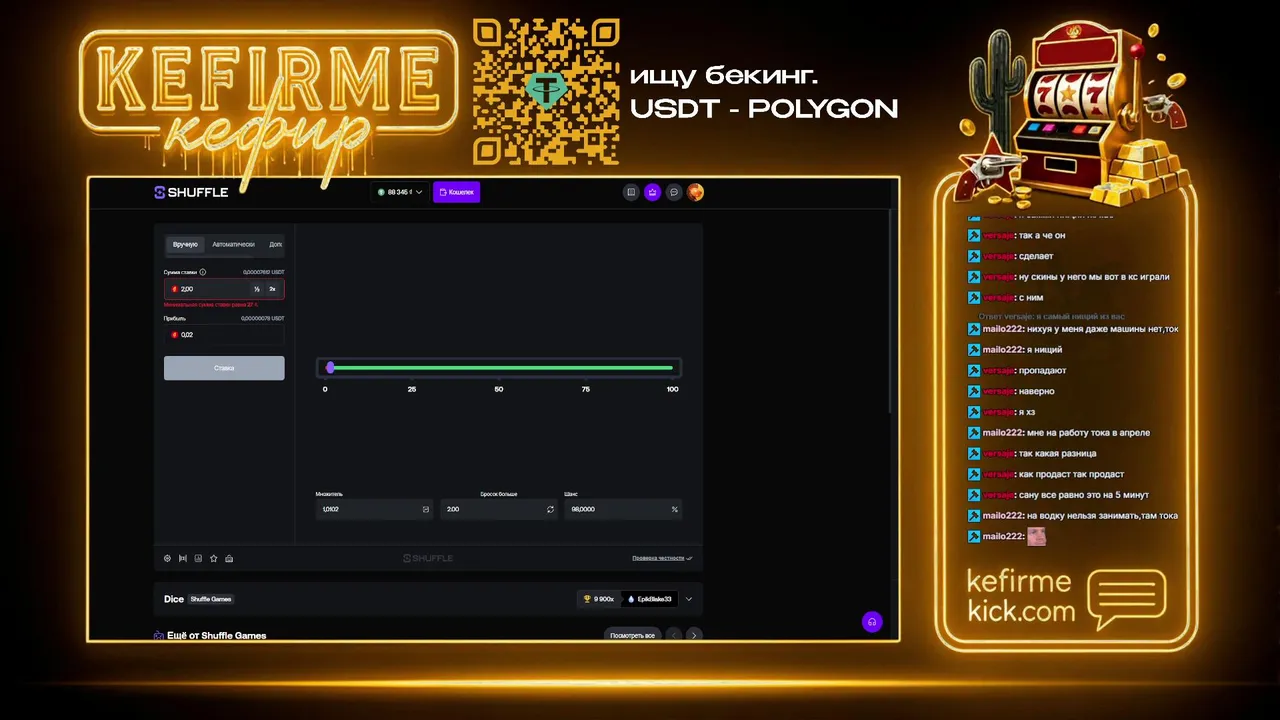The height and width of the screenshot is (720, 1280).
Task: Click the info icon beside Сумма ставки
Action: (203, 272)
